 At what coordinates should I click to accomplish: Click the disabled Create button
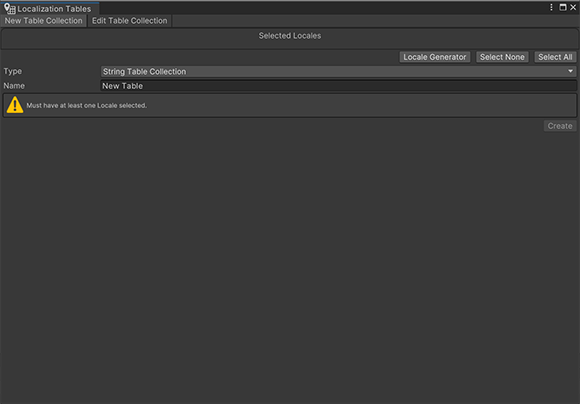pyautogui.click(x=560, y=126)
